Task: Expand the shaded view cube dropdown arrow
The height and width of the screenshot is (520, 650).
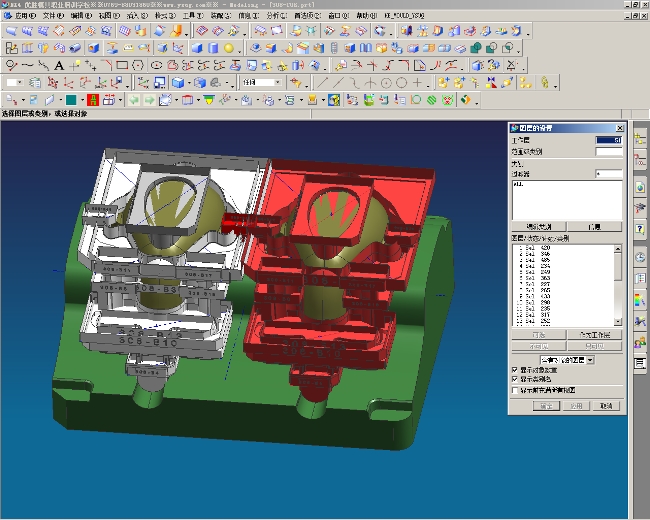Action: point(189,83)
